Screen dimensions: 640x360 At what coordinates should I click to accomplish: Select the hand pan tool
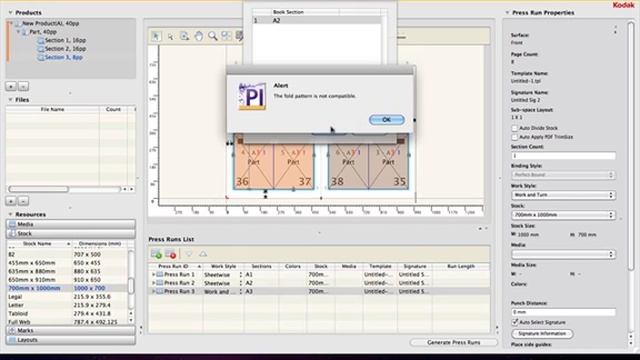coord(198,36)
